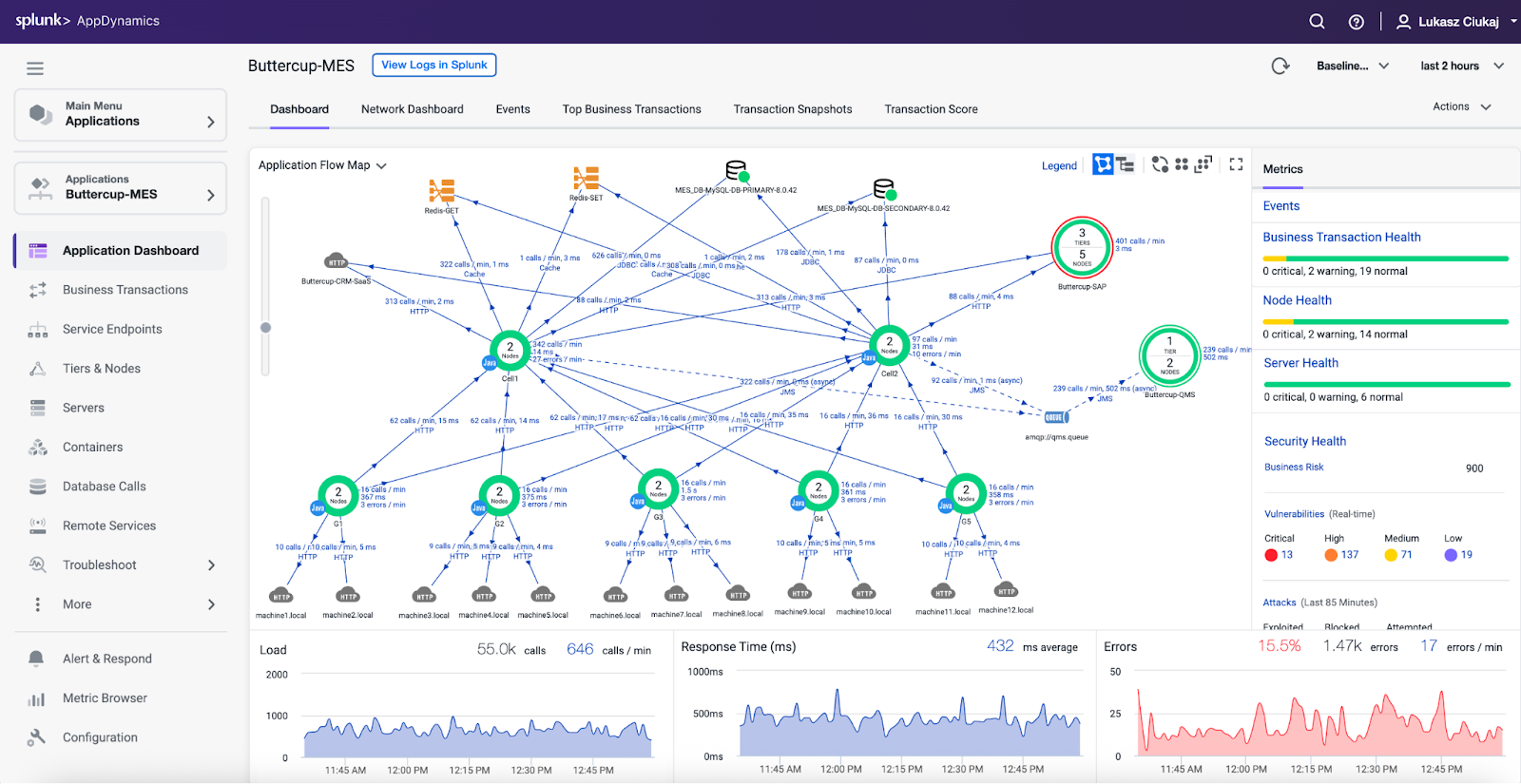
Task: Expand the Application Flow Map dropdown
Action: [322, 165]
